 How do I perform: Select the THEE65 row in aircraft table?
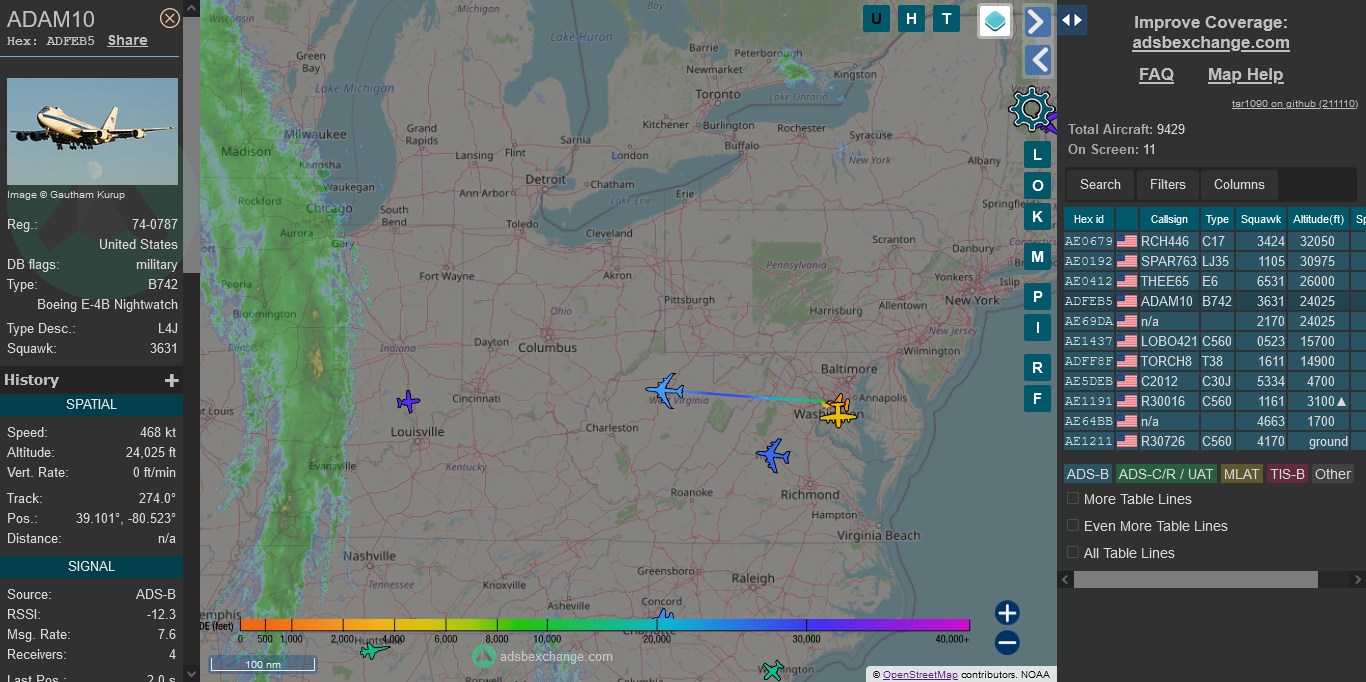pos(1214,281)
